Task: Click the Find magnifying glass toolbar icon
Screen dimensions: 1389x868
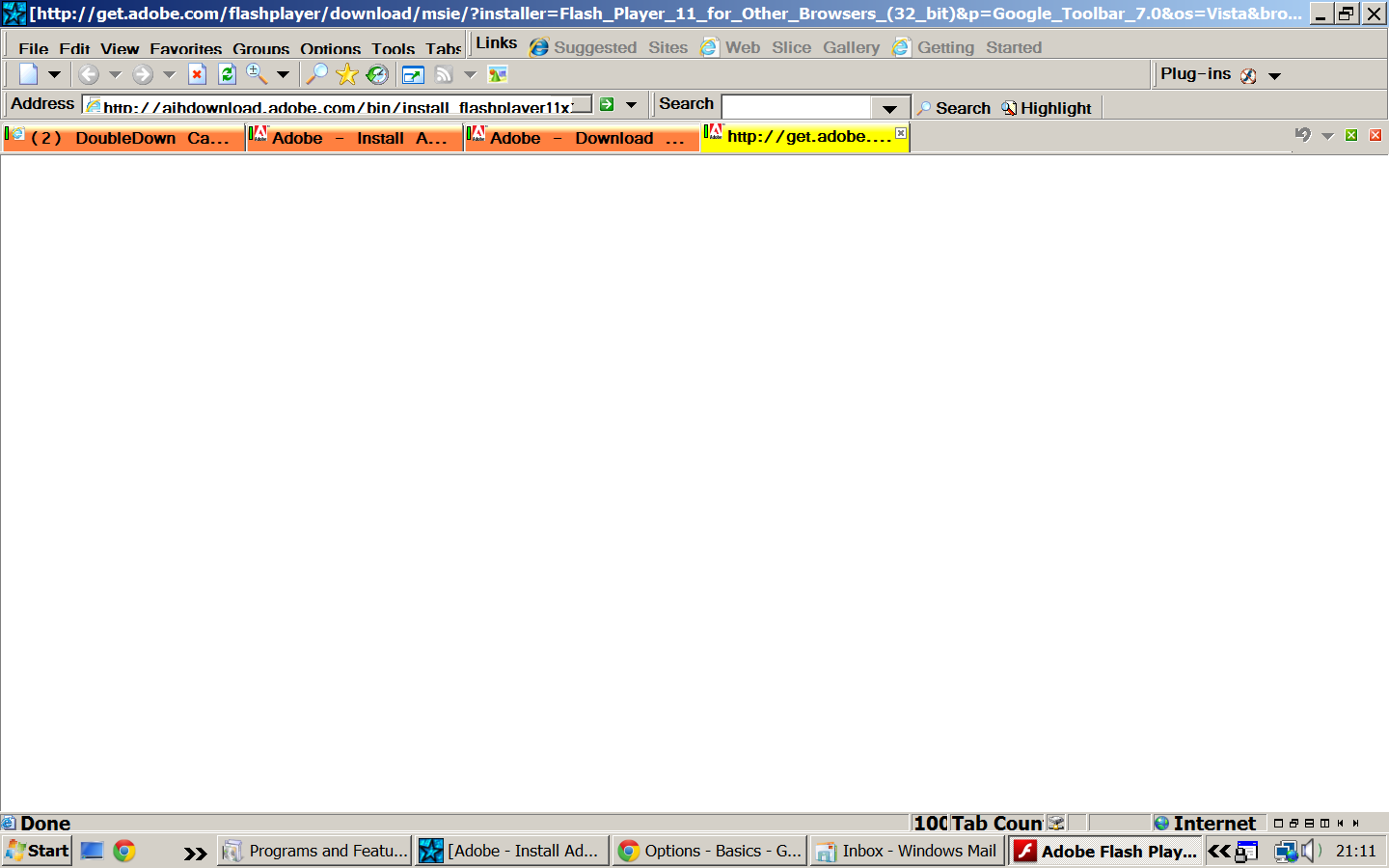Action: 316,74
